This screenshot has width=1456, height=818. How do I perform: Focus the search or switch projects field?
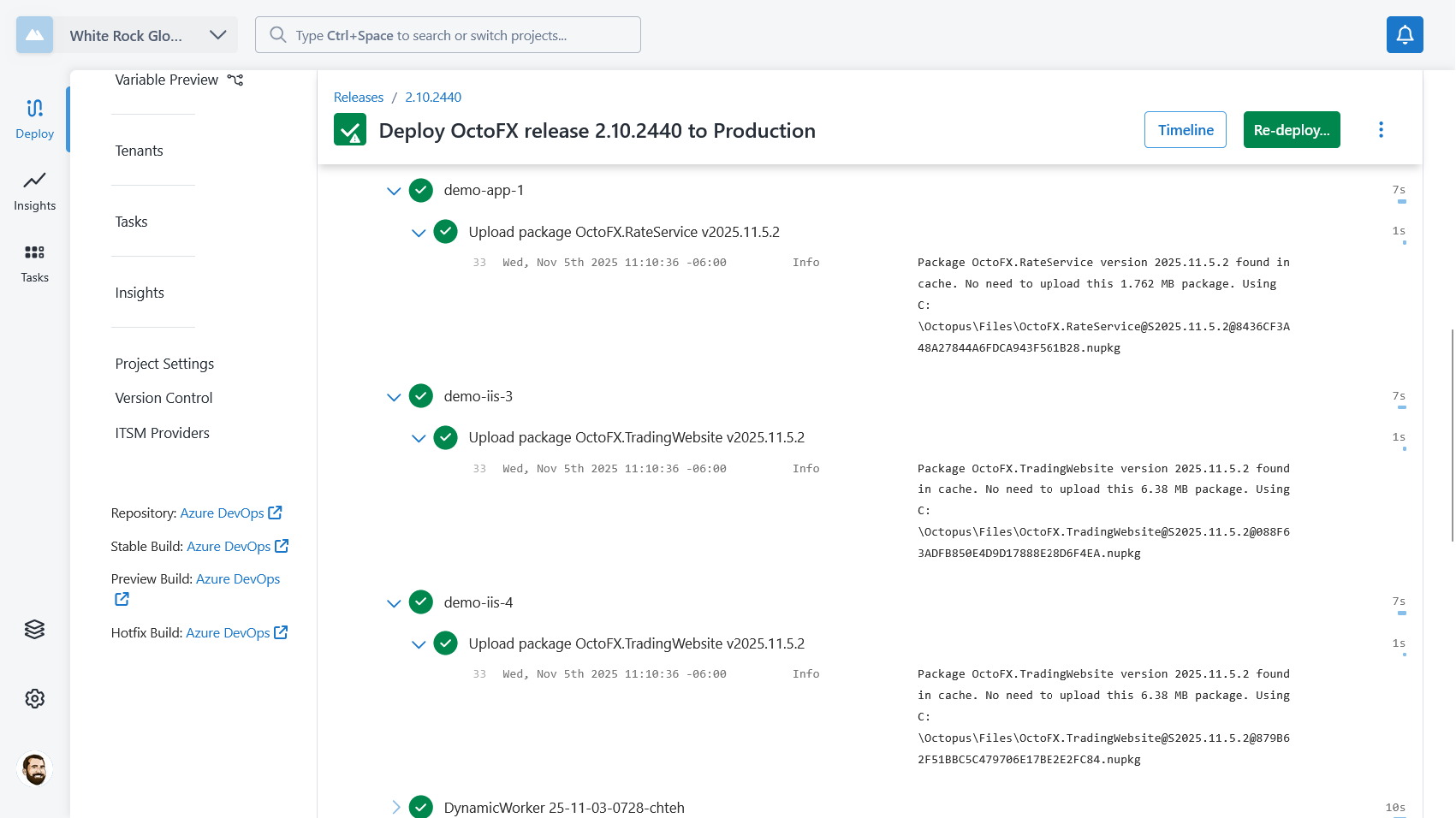pos(448,35)
